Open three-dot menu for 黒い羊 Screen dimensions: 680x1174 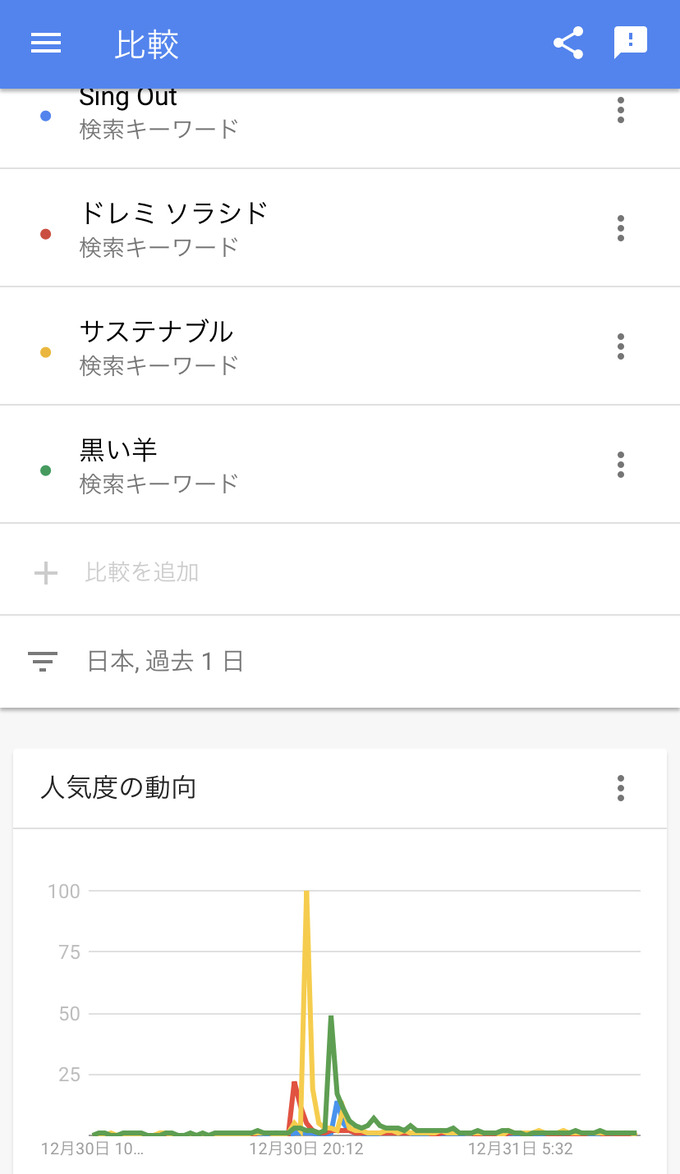pos(620,464)
